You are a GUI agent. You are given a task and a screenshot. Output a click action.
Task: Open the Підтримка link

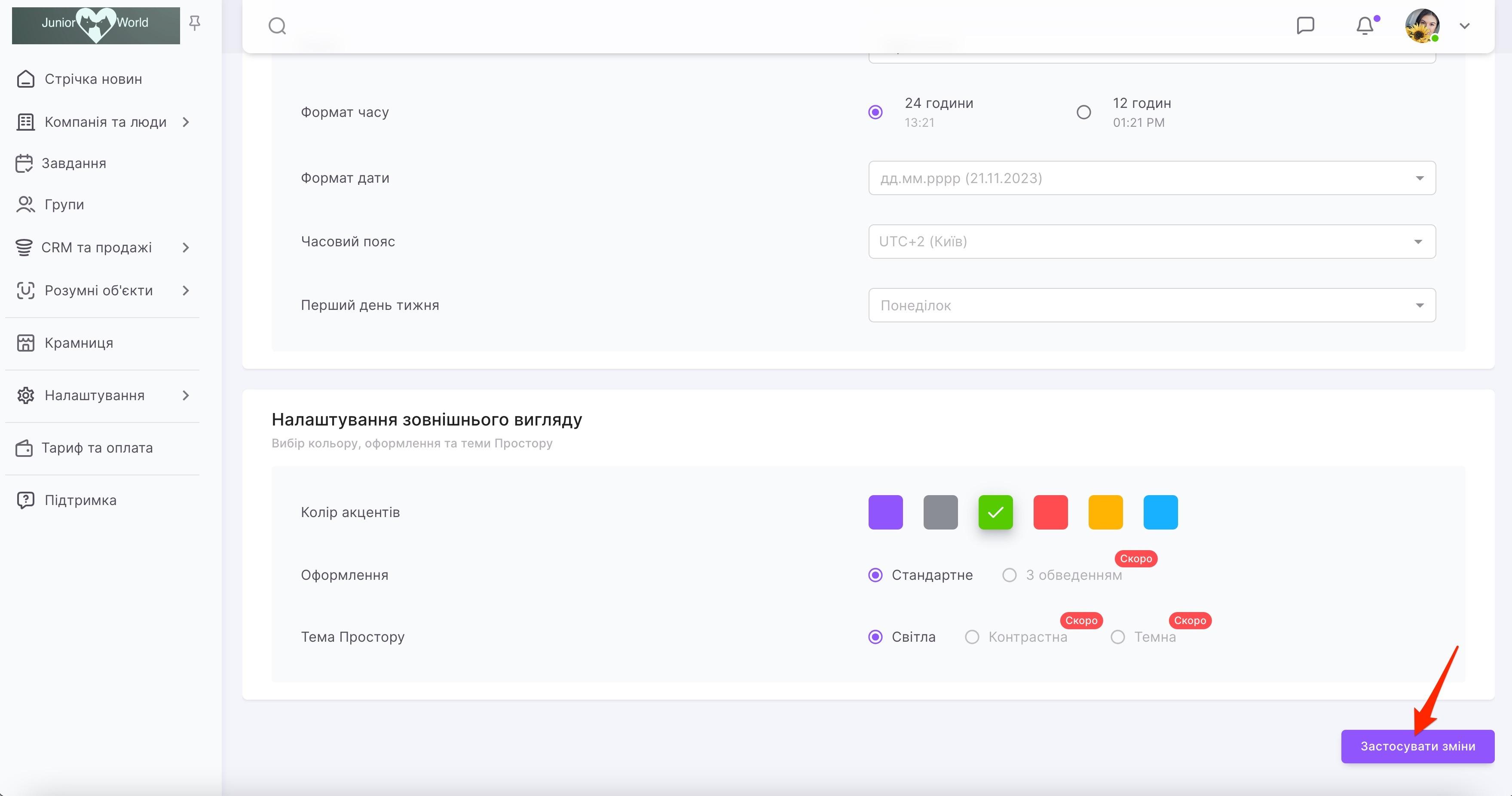coord(80,500)
